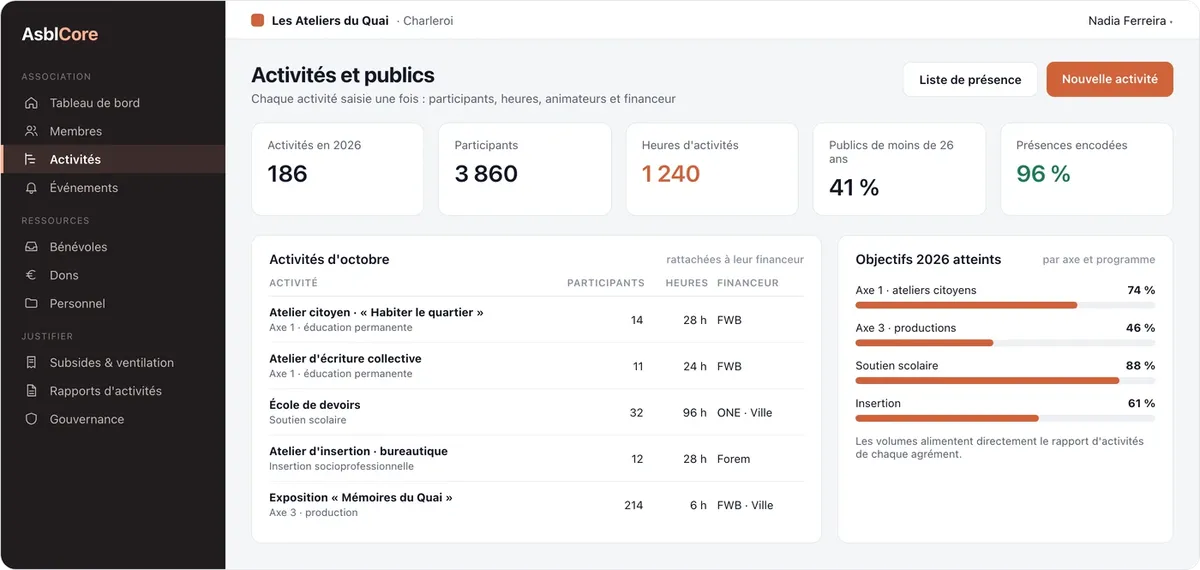Click the Subsides & ventilation document icon
The width and height of the screenshot is (1200, 570).
click(31, 363)
